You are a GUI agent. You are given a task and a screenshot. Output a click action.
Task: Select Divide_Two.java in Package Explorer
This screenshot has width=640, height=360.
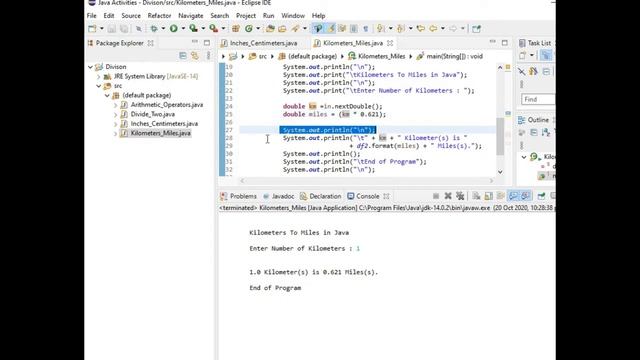[153, 114]
